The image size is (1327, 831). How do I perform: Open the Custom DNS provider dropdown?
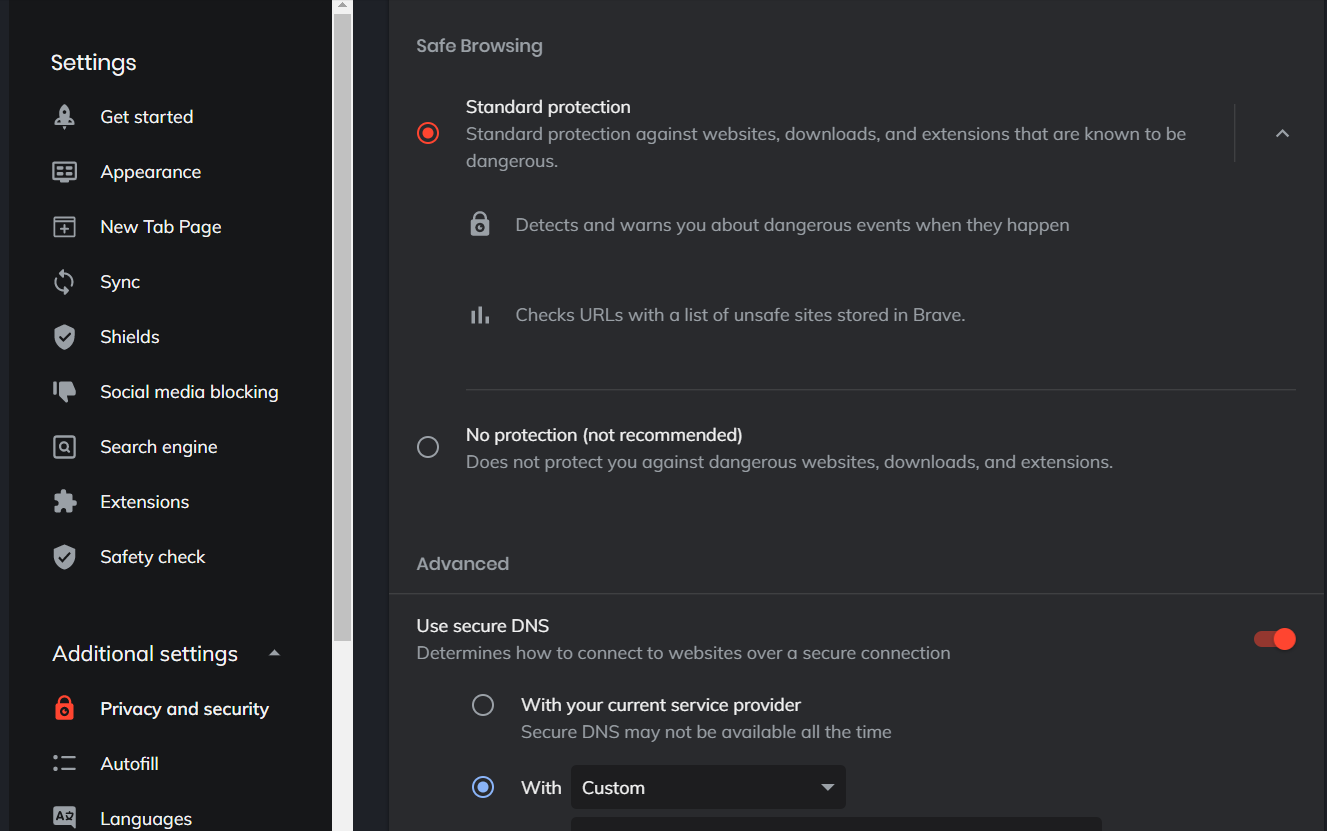(708, 788)
